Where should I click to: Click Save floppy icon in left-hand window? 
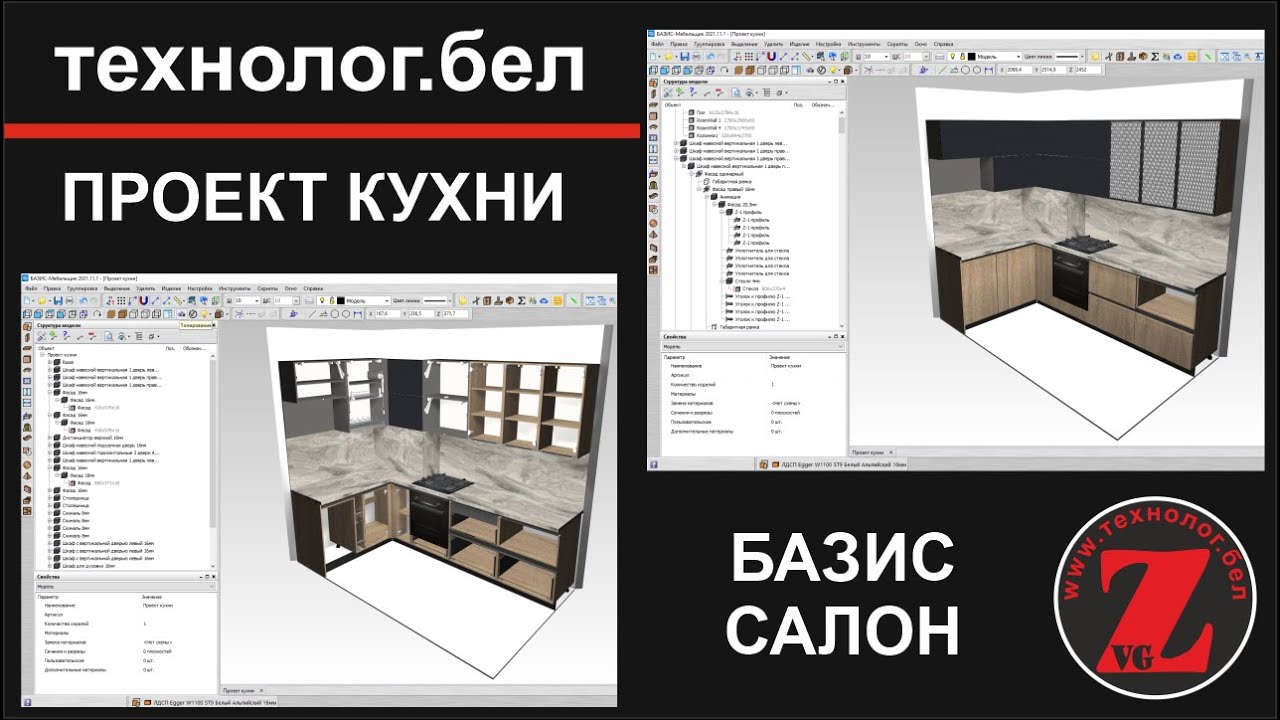tap(58, 301)
